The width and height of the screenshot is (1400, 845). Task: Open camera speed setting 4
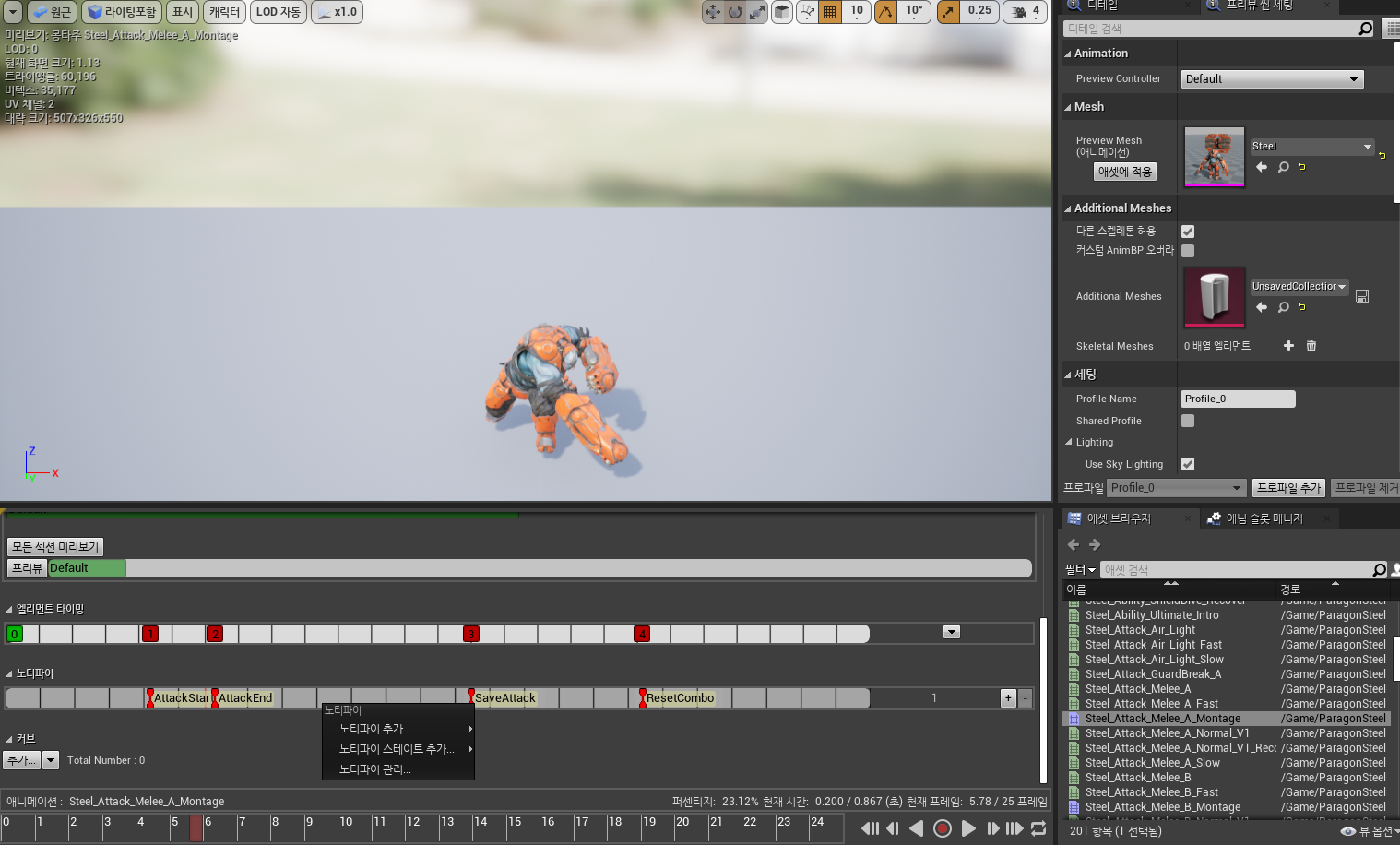click(1025, 12)
